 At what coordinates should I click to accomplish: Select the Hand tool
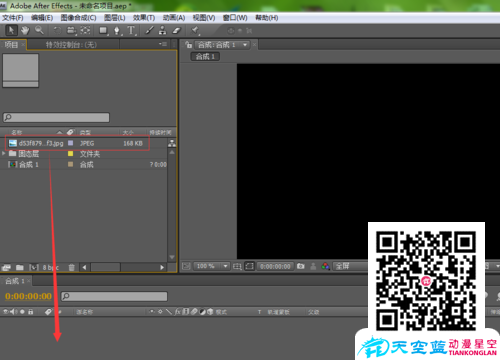click(25, 31)
